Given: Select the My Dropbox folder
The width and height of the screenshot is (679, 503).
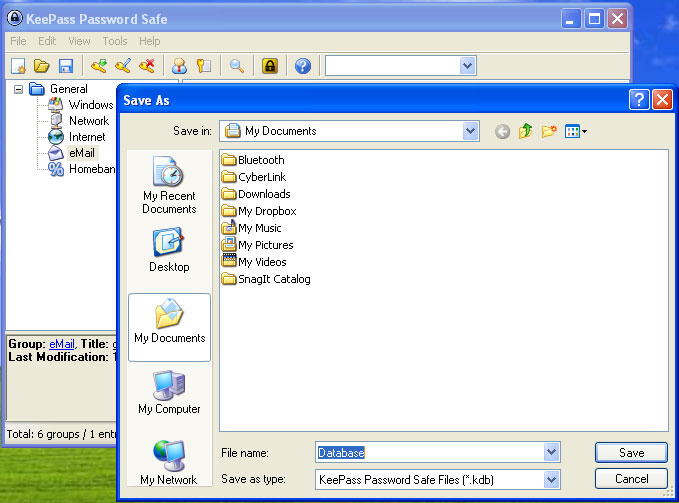Looking at the screenshot, I should (x=259, y=211).
